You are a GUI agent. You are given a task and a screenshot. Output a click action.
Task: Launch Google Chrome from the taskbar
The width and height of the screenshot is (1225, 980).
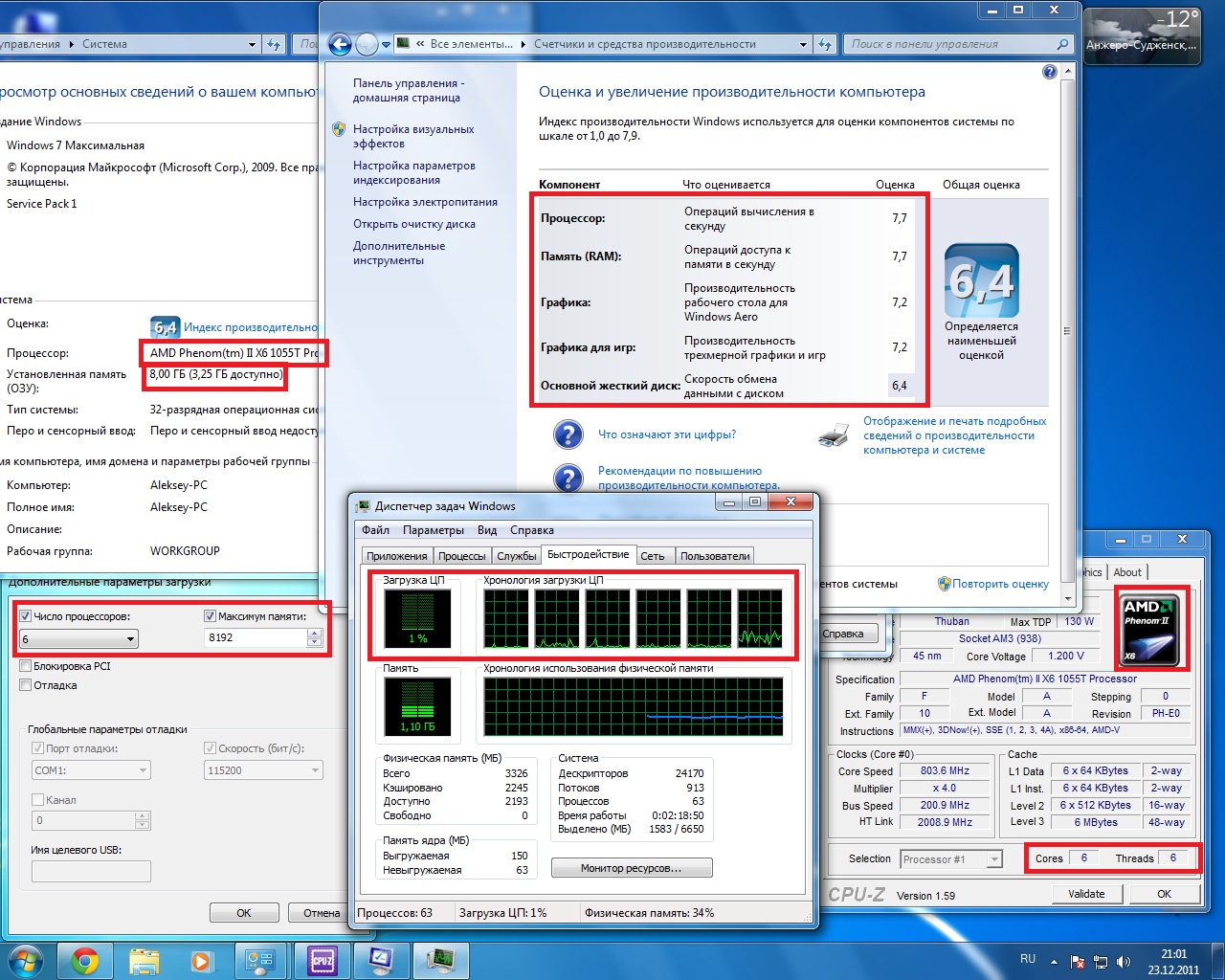[x=85, y=960]
